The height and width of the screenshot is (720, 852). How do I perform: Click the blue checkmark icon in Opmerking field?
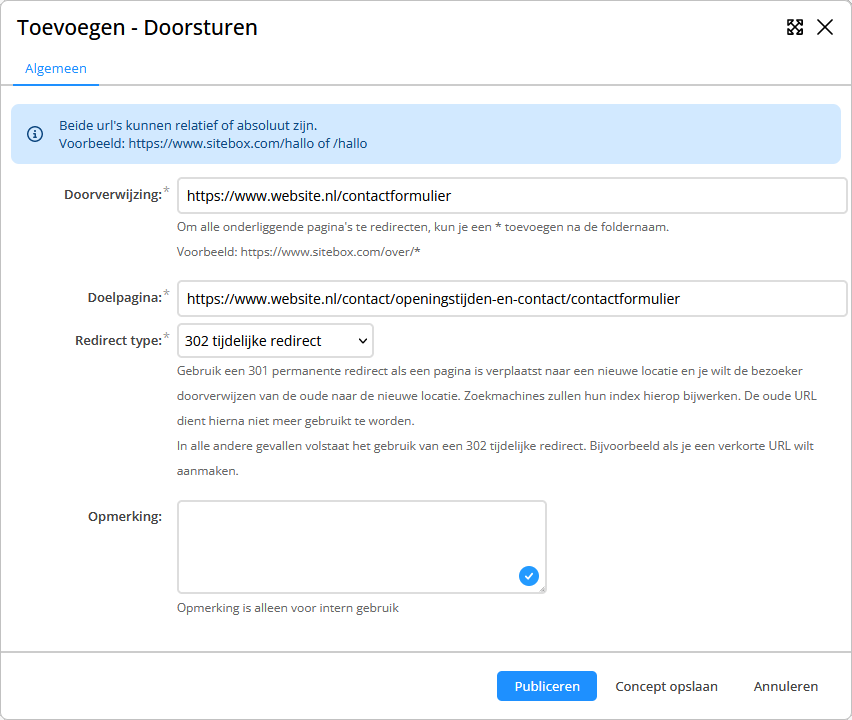(x=529, y=575)
